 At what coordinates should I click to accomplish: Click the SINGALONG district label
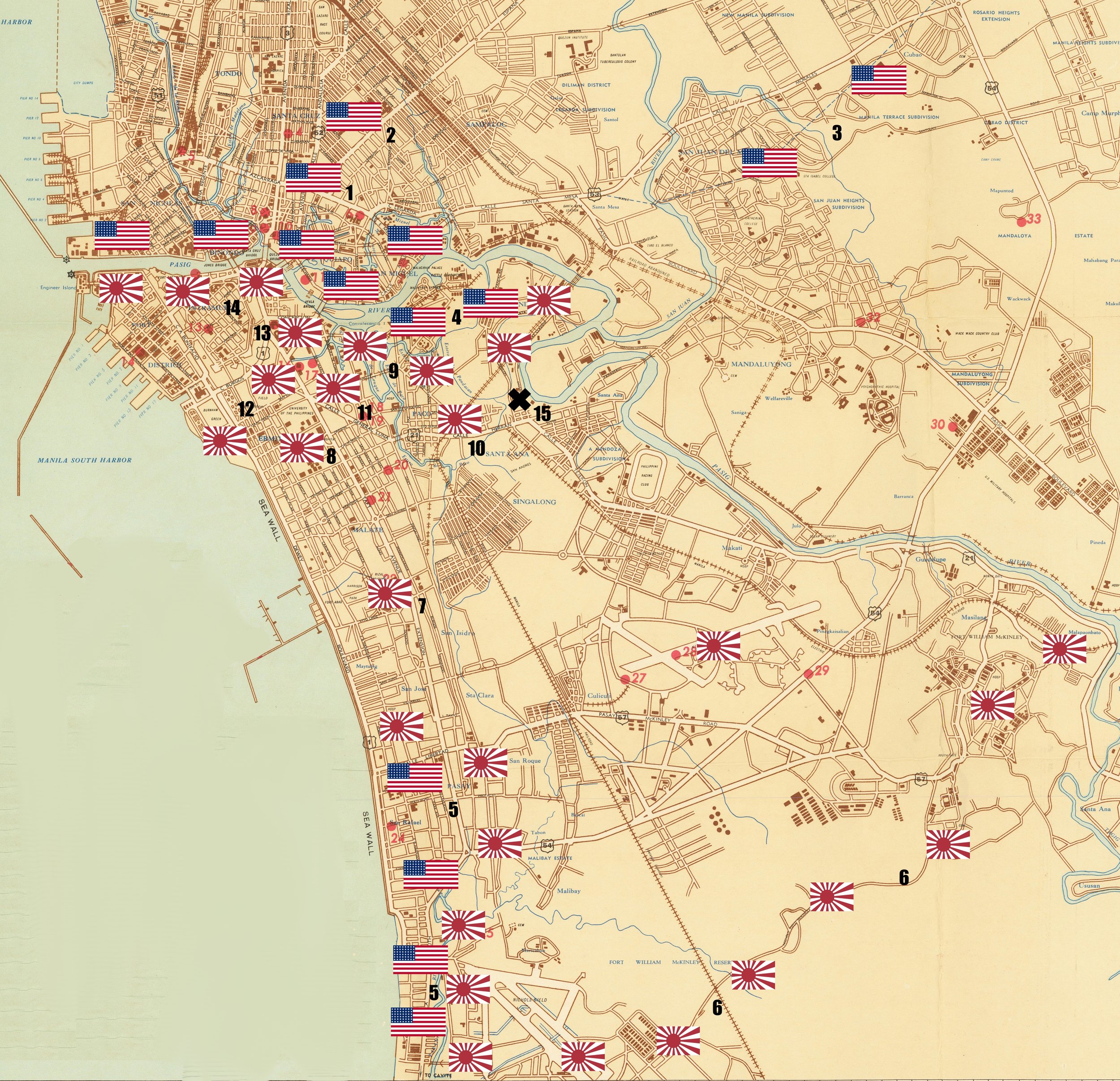click(534, 502)
